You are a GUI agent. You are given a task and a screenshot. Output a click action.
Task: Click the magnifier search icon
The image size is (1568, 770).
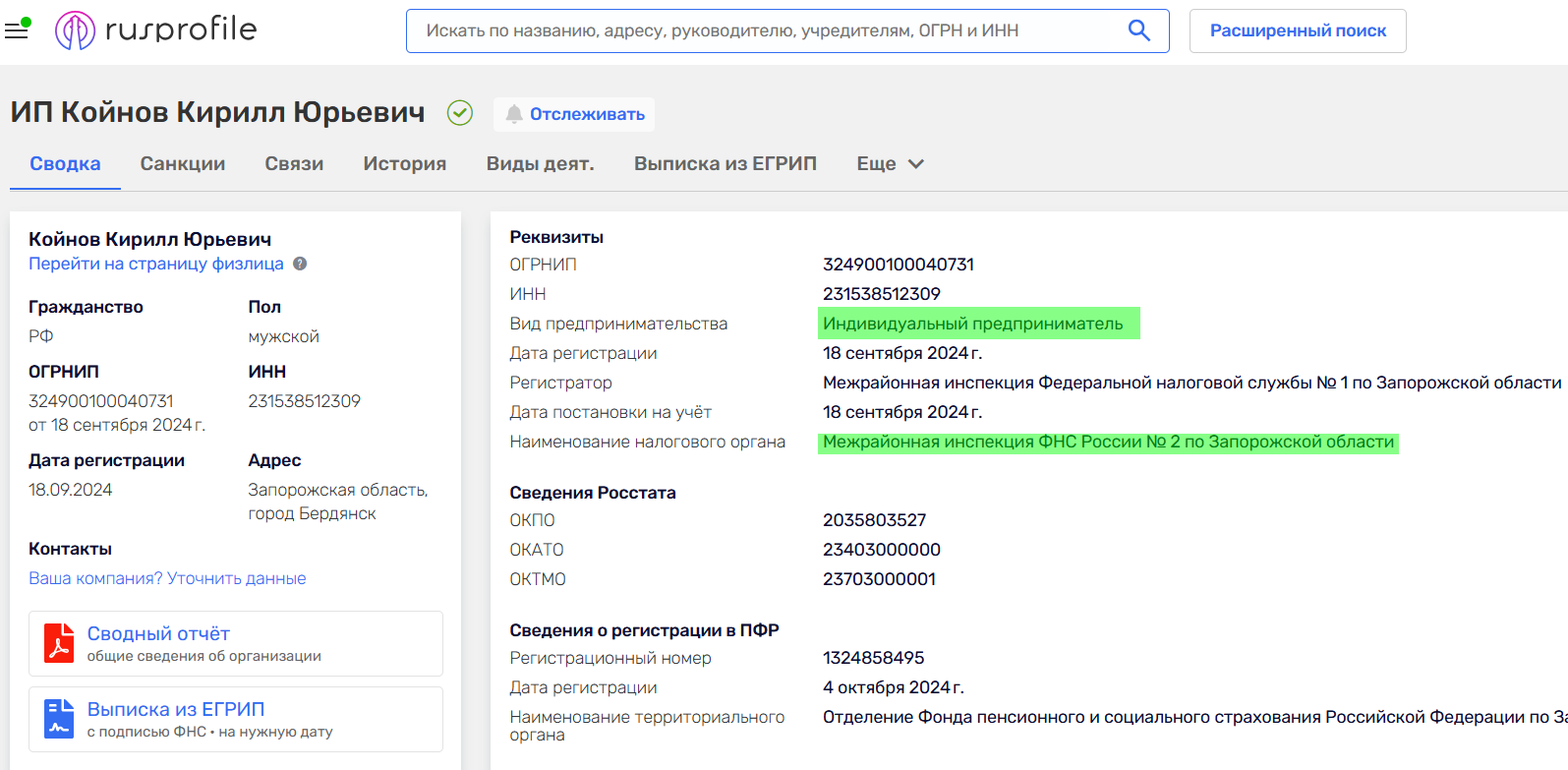click(1138, 30)
